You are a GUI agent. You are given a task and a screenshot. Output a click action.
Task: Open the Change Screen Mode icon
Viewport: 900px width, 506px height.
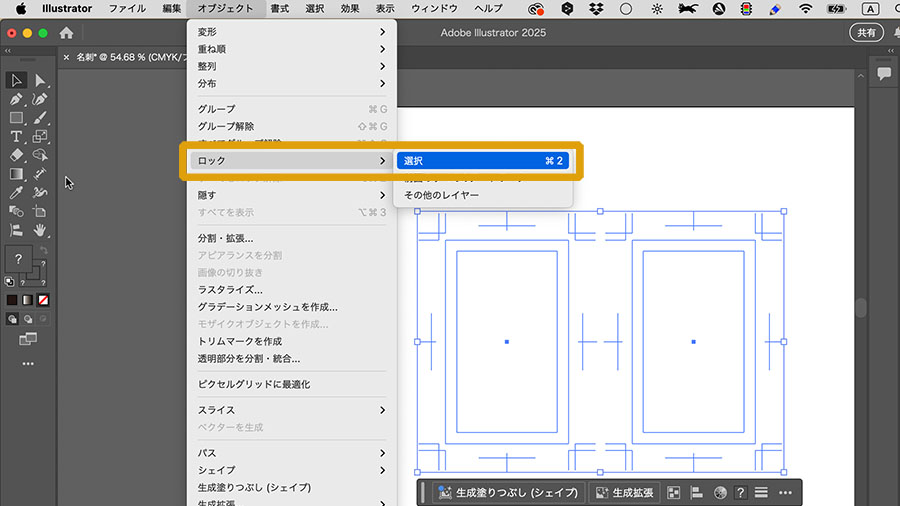[x=28, y=339]
